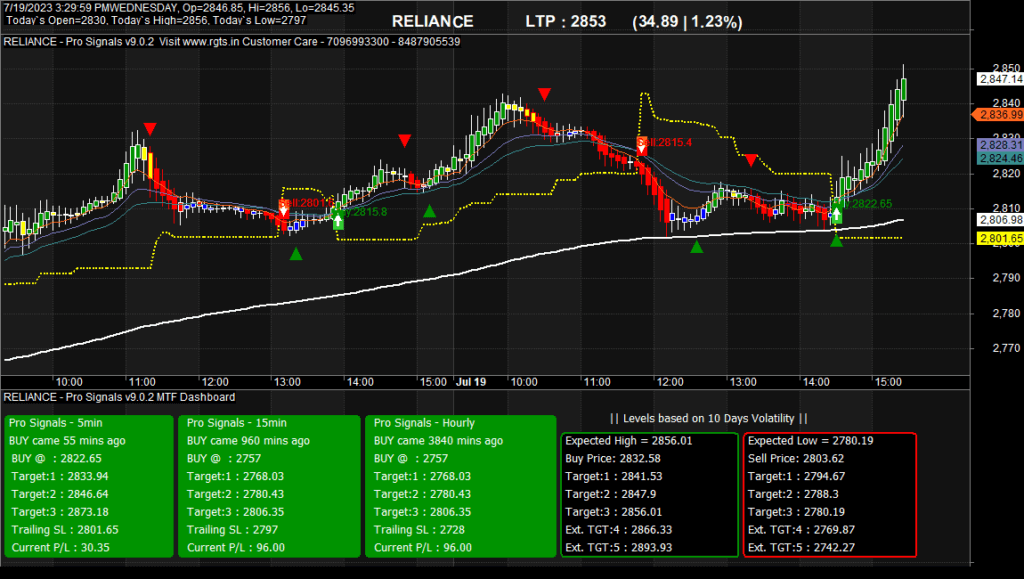Click the teal 2,824.46 price label
1024x579 pixels.
[1000, 158]
